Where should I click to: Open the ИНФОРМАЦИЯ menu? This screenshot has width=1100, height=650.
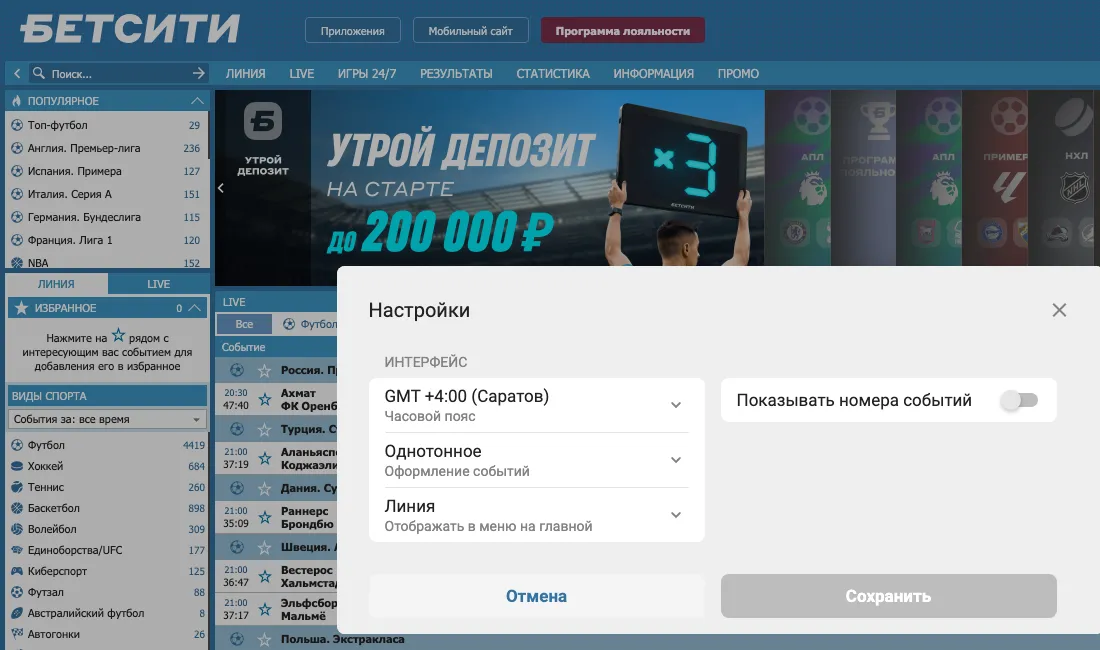653,74
